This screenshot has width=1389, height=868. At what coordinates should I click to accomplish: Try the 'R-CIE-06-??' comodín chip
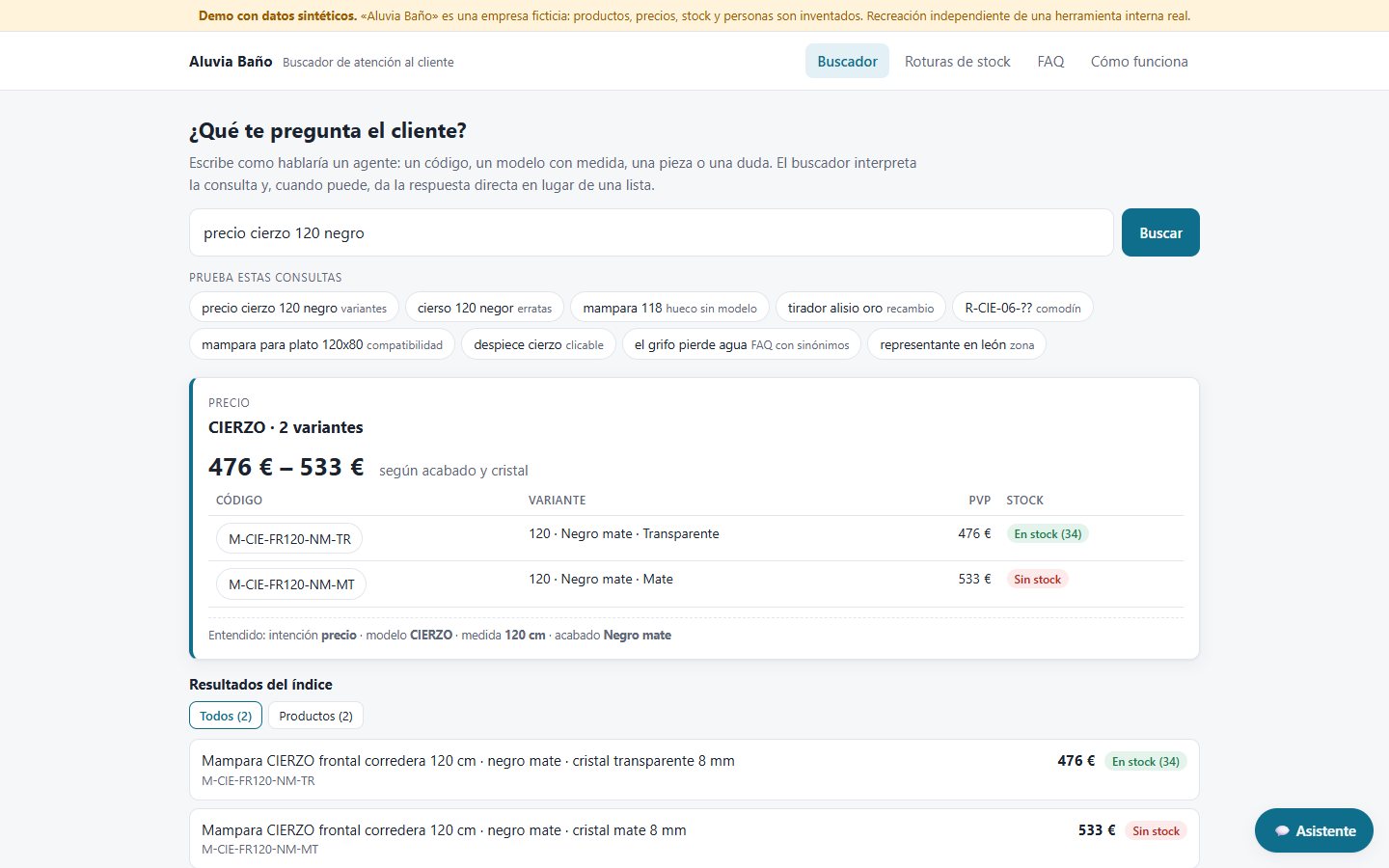pyautogui.click(x=1022, y=308)
